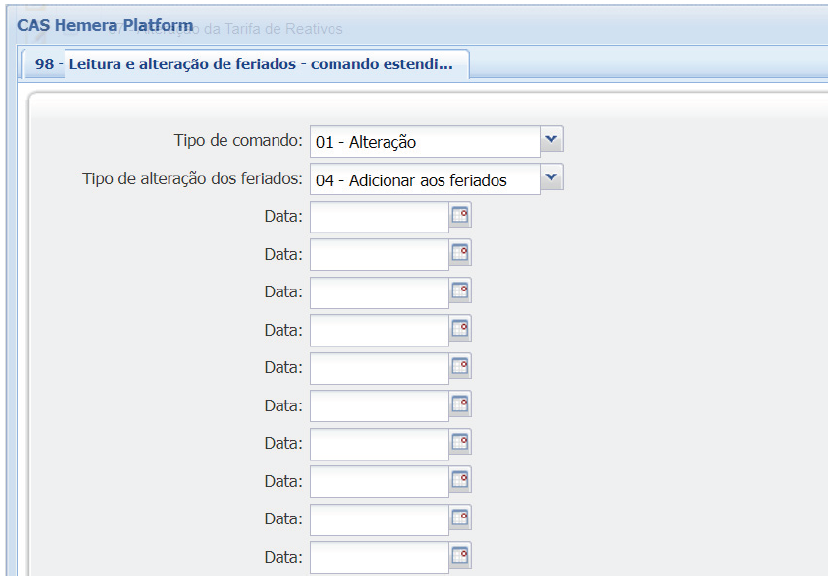Focus the first Data text input

click(379, 217)
